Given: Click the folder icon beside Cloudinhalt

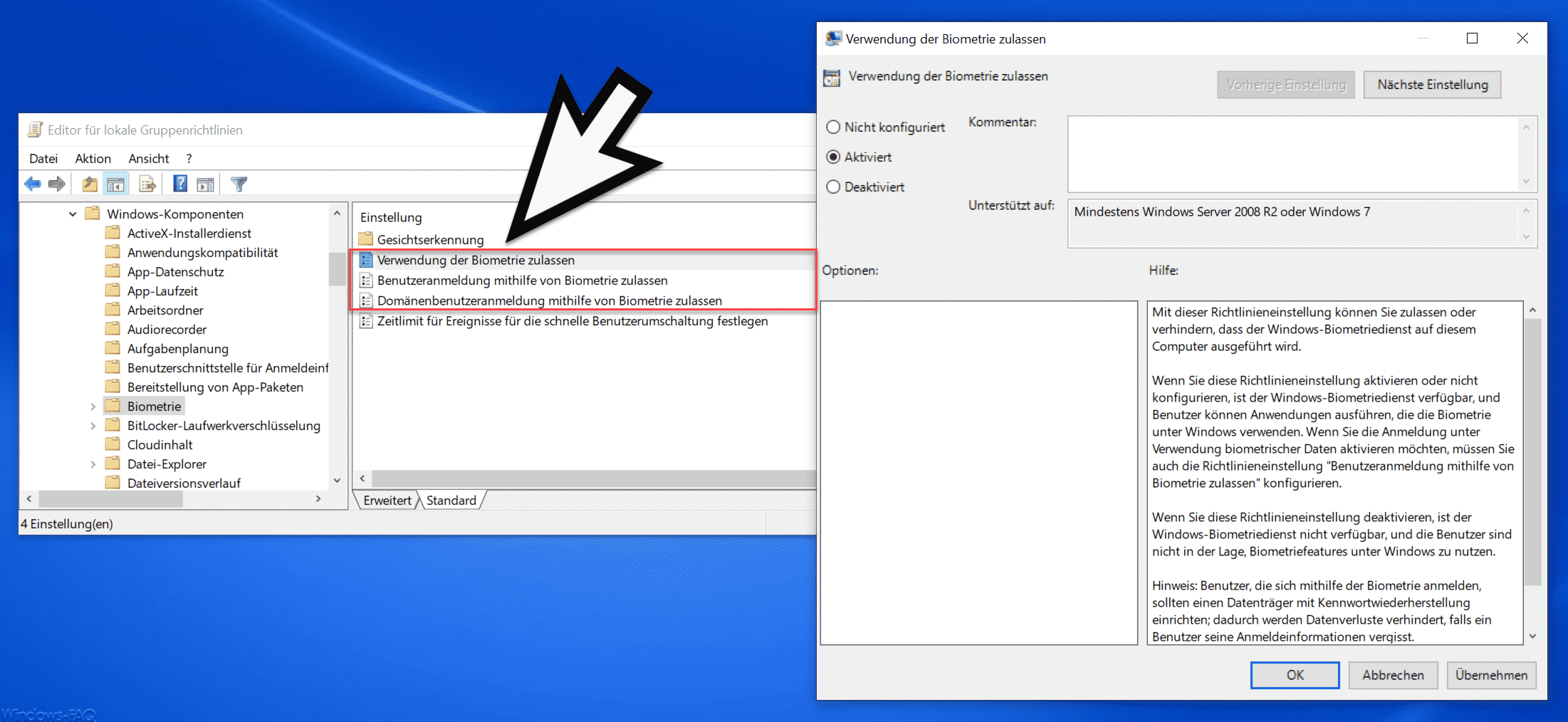Looking at the screenshot, I should (x=113, y=444).
